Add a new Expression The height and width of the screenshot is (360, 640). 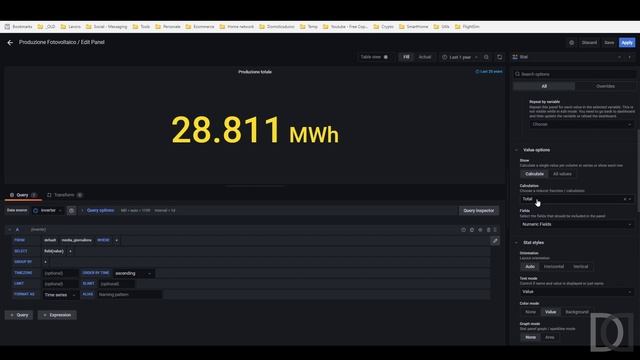point(57,315)
